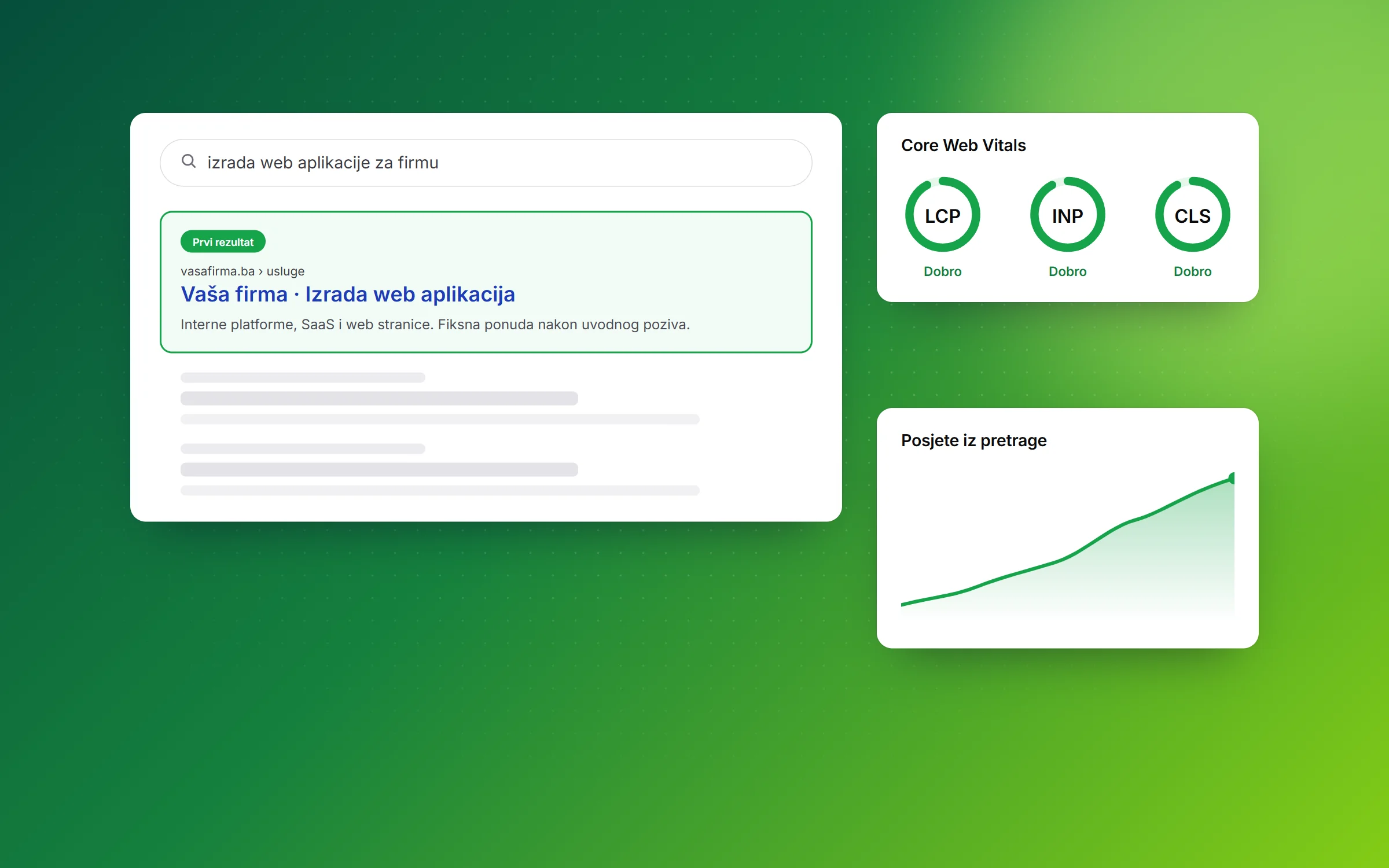Image resolution: width=1389 pixels, height=868 pixels.
Task: Click the 'Core Web Vitals' heading
Action: 964,145
